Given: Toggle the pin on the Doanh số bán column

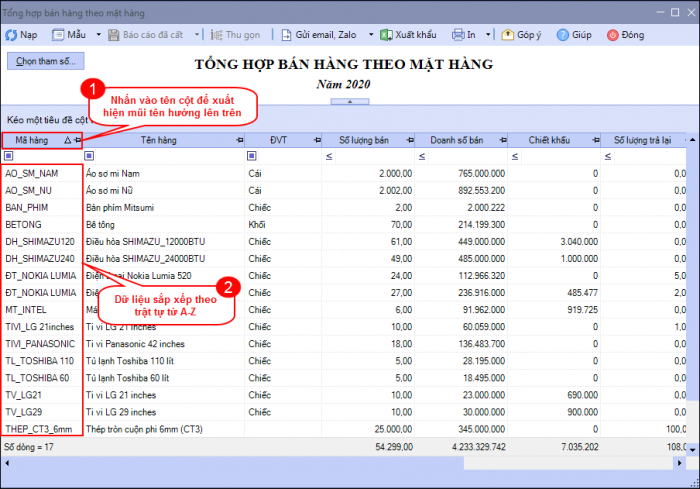Looking at the screenshot, I should coord(502,141).
